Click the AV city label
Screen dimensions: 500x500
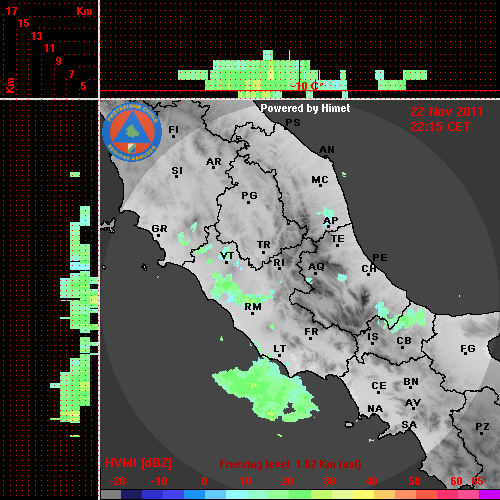[x=413, y=403]
